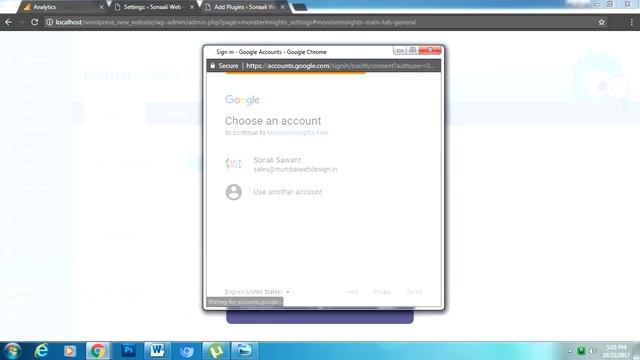
Task: Switch to the Analytics browser tab
Action: 61,7
